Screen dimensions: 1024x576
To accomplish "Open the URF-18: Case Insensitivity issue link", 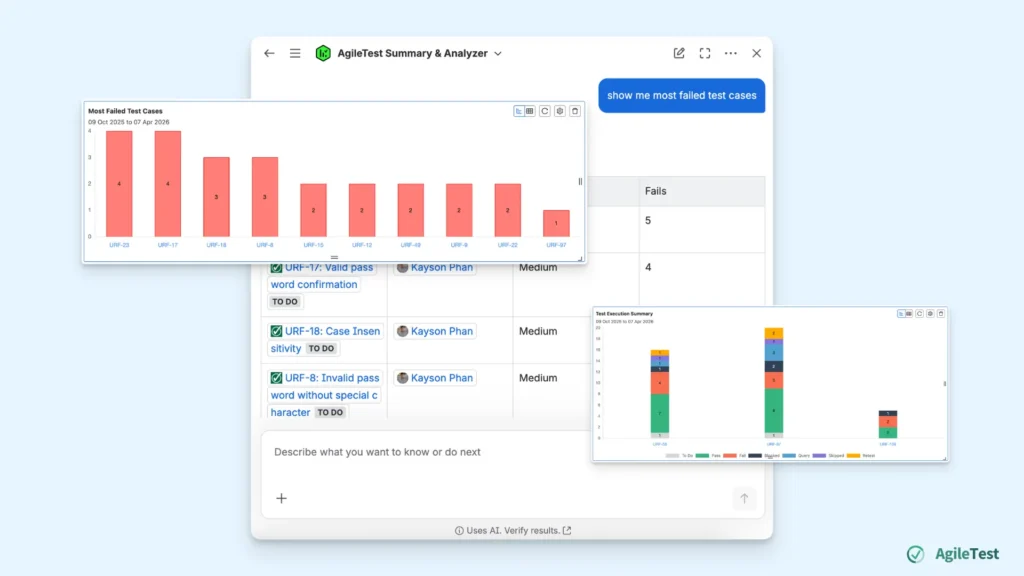I will [325, 340].
